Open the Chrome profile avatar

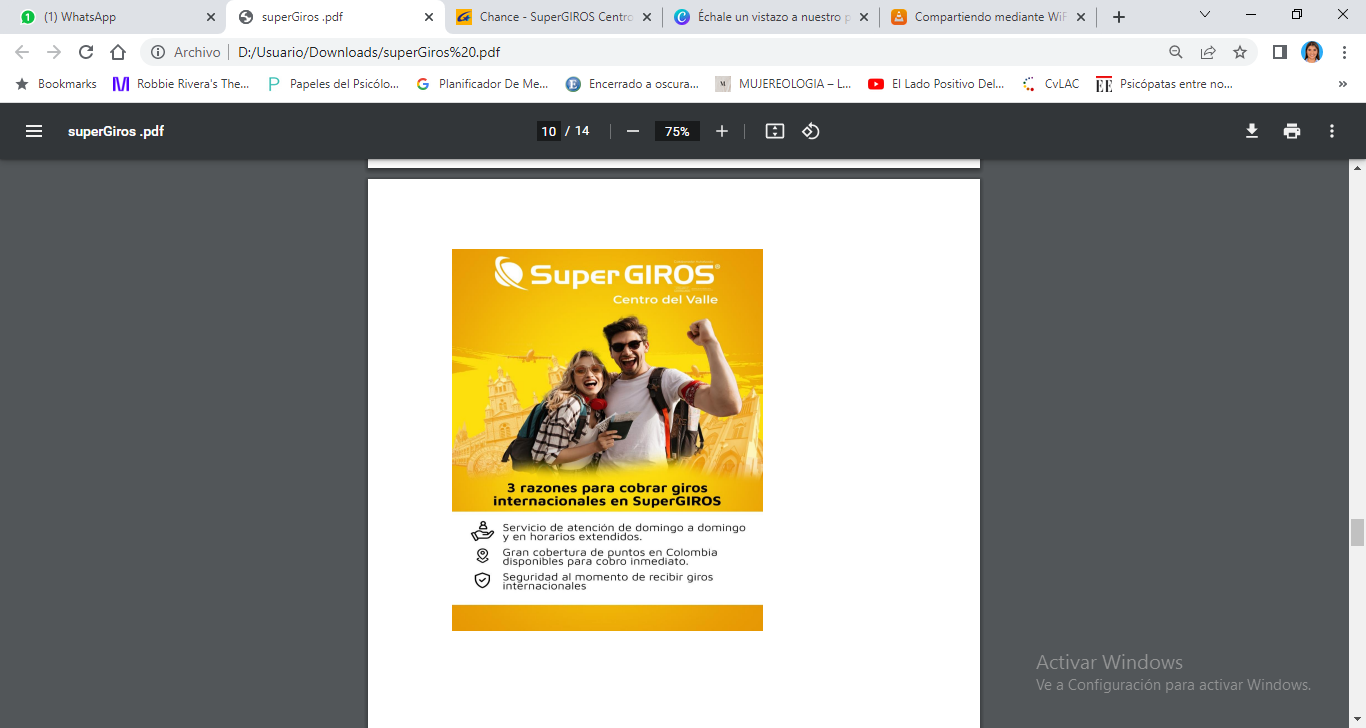coord(1312,52)
